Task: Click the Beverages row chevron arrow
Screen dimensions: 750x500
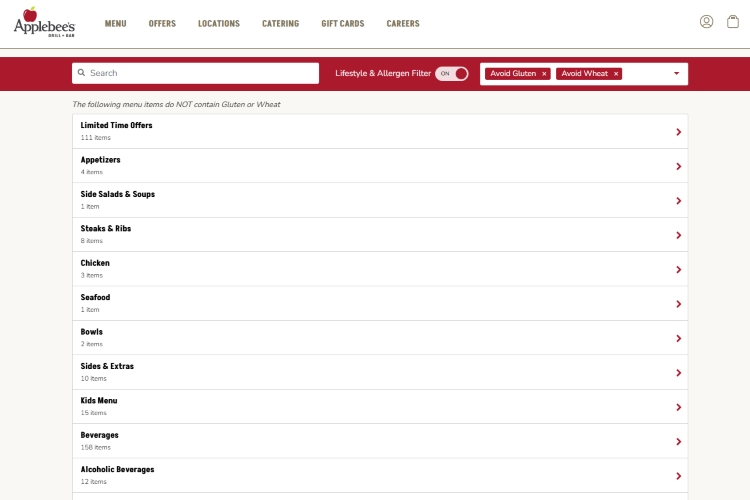Action: [678, 441]
